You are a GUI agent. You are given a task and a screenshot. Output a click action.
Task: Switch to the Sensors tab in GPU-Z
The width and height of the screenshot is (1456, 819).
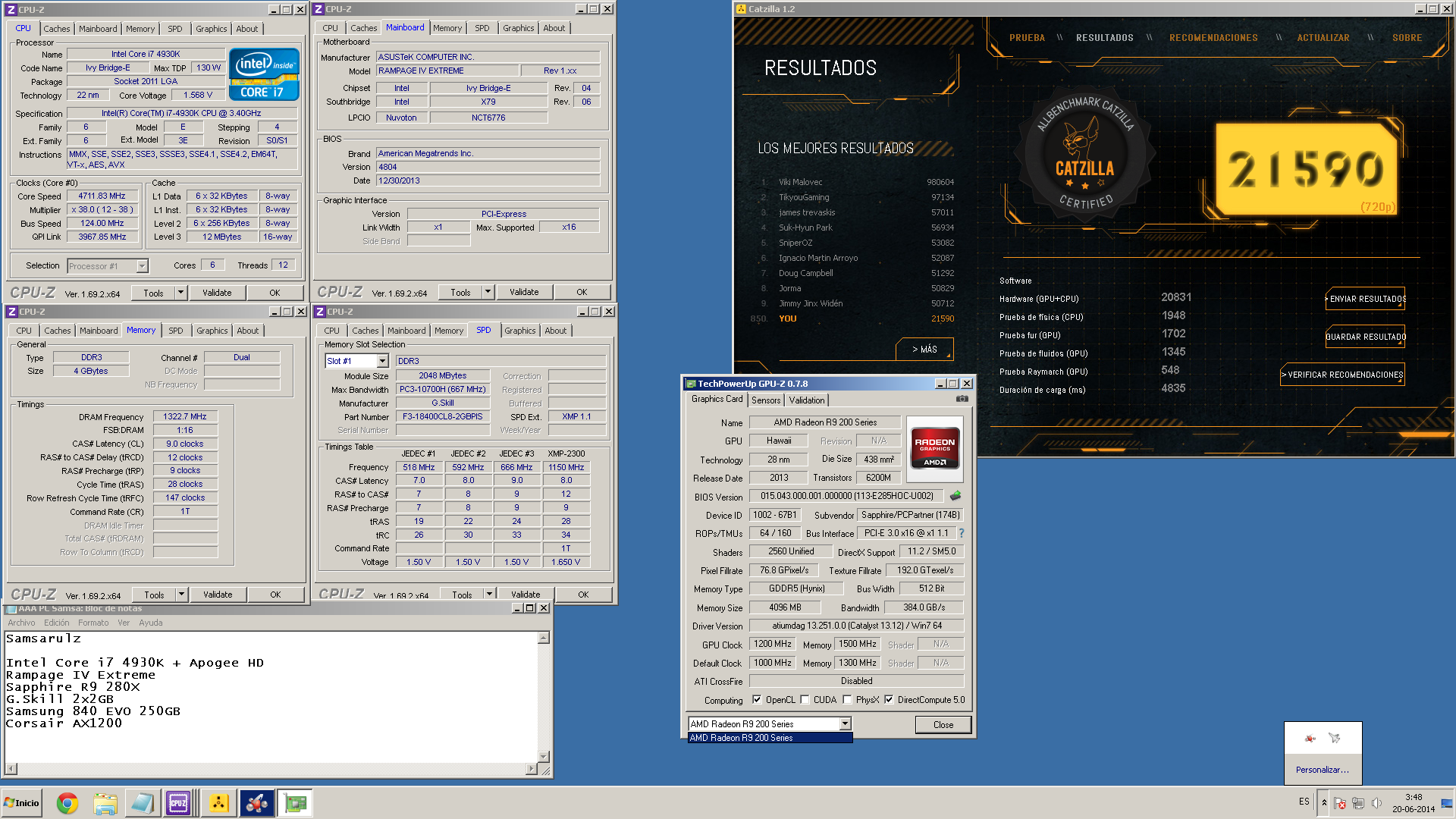(766, 400)
